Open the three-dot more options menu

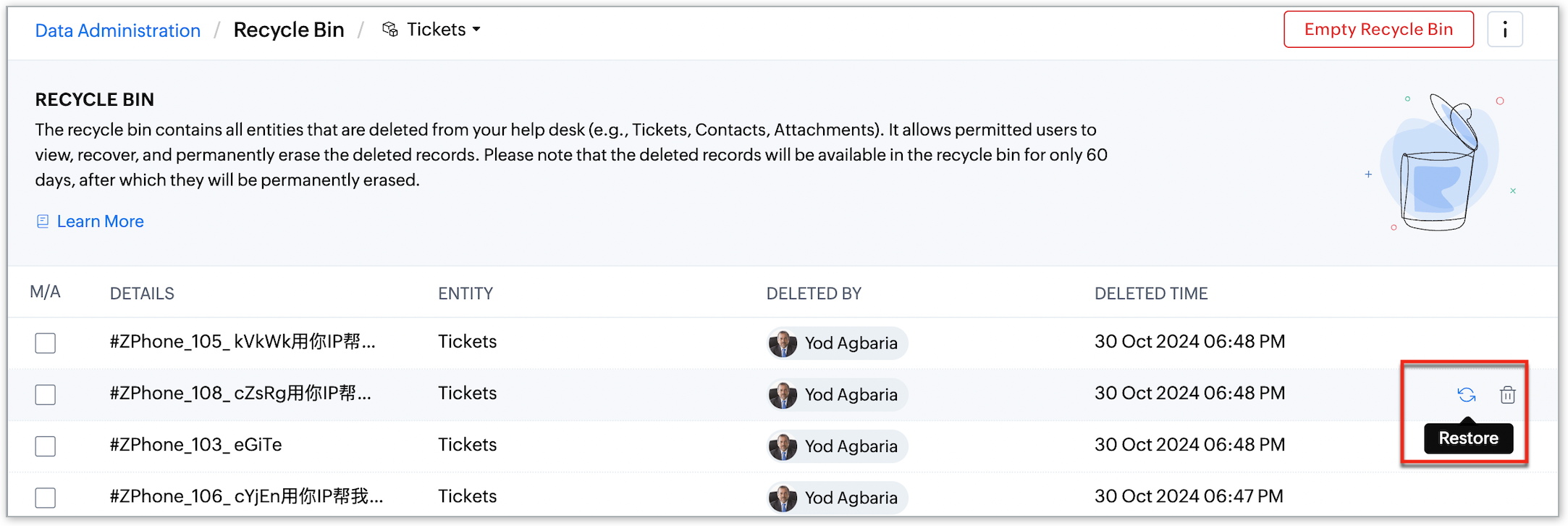click(x=1505, y=30)
